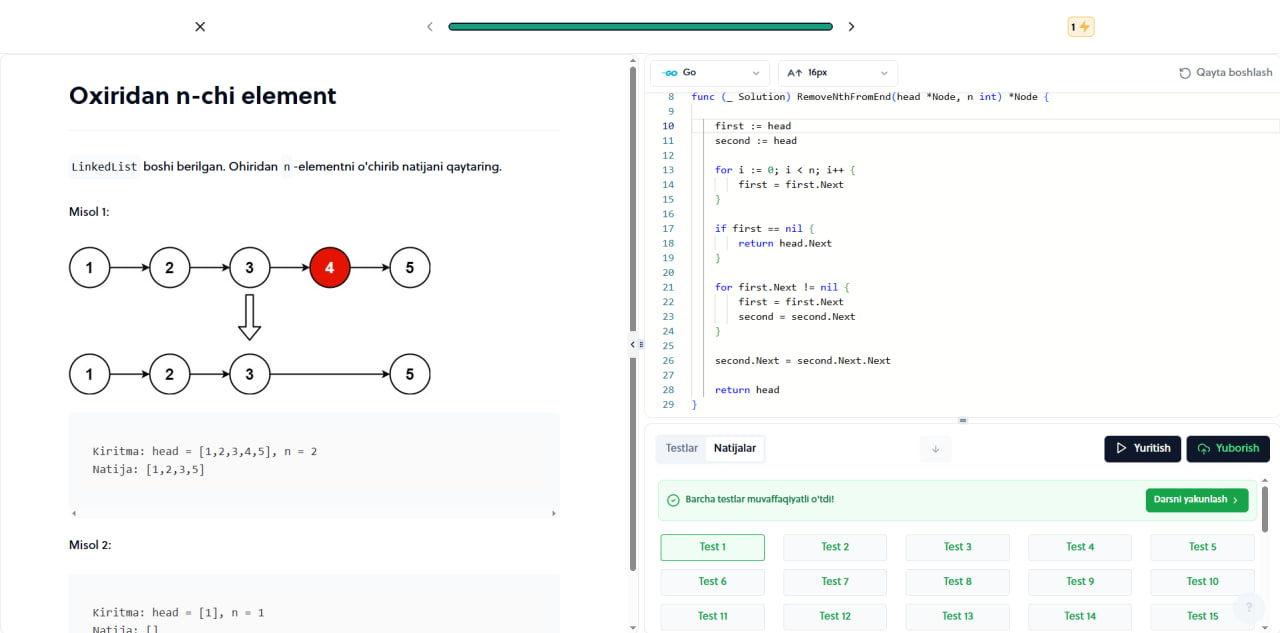Click the Qayta boshlash reset icon
Image resolution: width=1280 pixels, height=633 pixels.
(x=1185, y=73)
